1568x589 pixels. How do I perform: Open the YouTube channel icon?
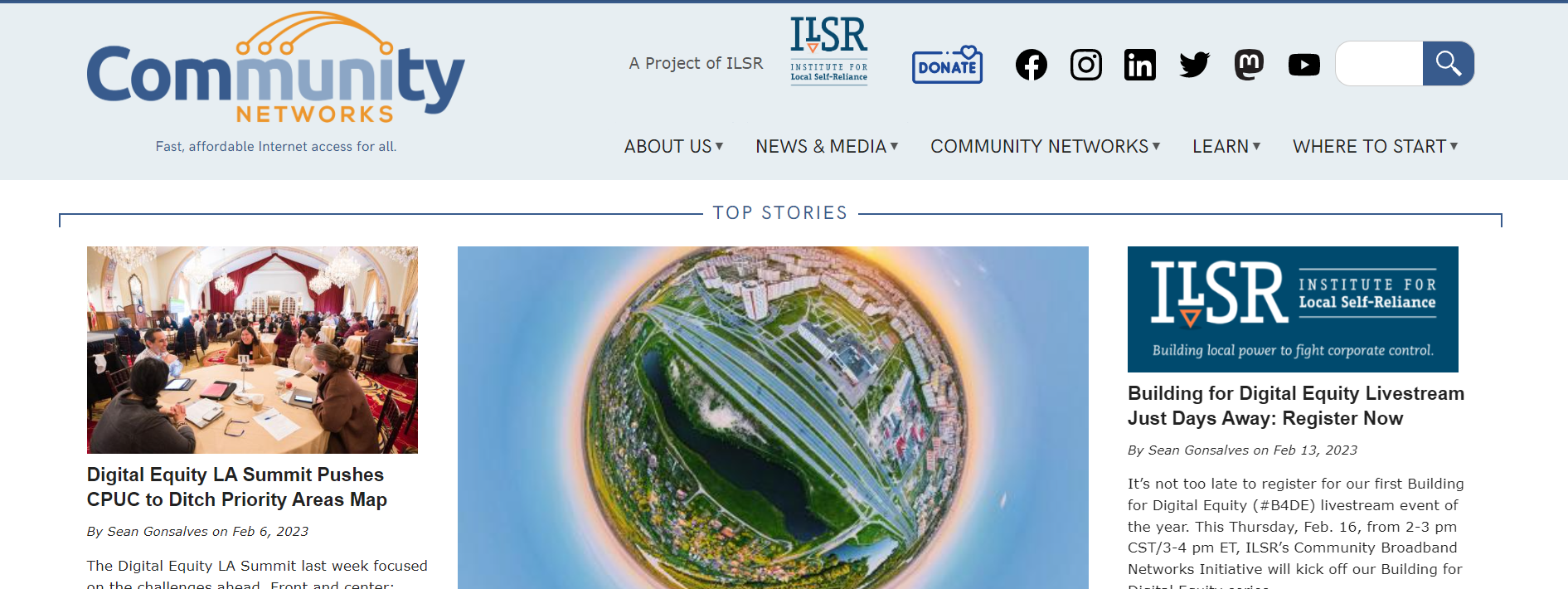[1303, 65]
